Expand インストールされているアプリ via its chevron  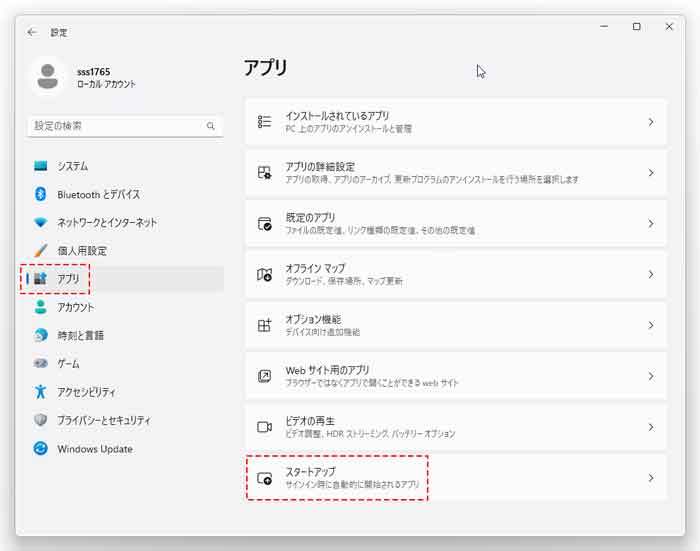tap(651, 122)
